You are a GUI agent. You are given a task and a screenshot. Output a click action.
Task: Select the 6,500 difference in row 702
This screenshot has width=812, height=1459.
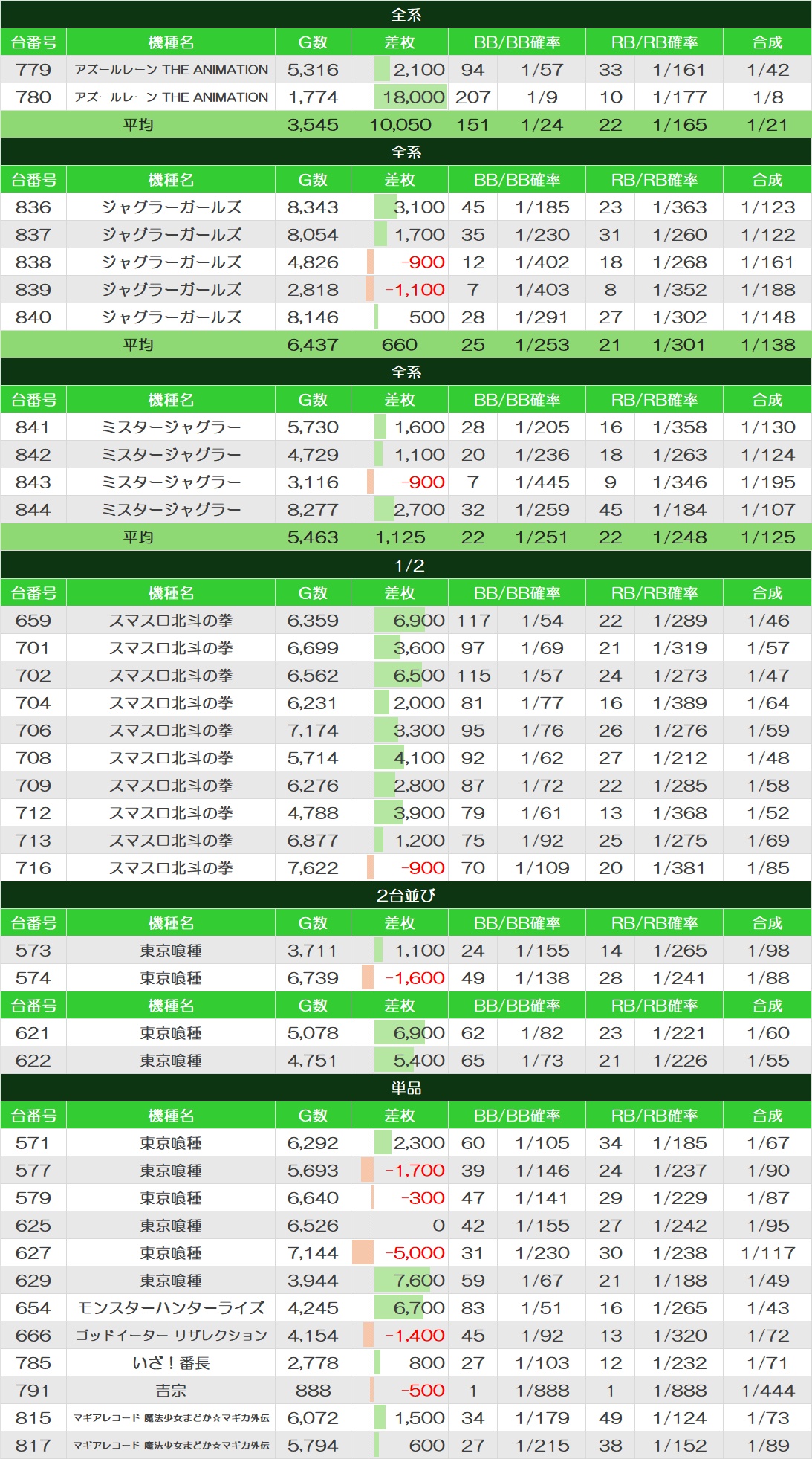419,676
